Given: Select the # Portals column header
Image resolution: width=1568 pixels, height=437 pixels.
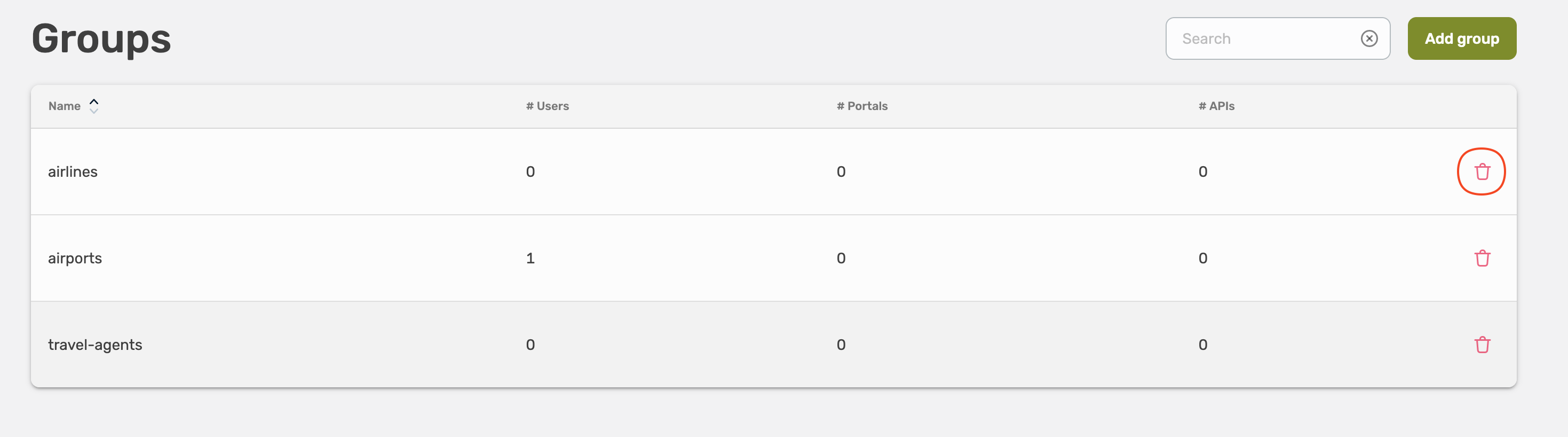Looking at the screenshot, I should 862,106.
